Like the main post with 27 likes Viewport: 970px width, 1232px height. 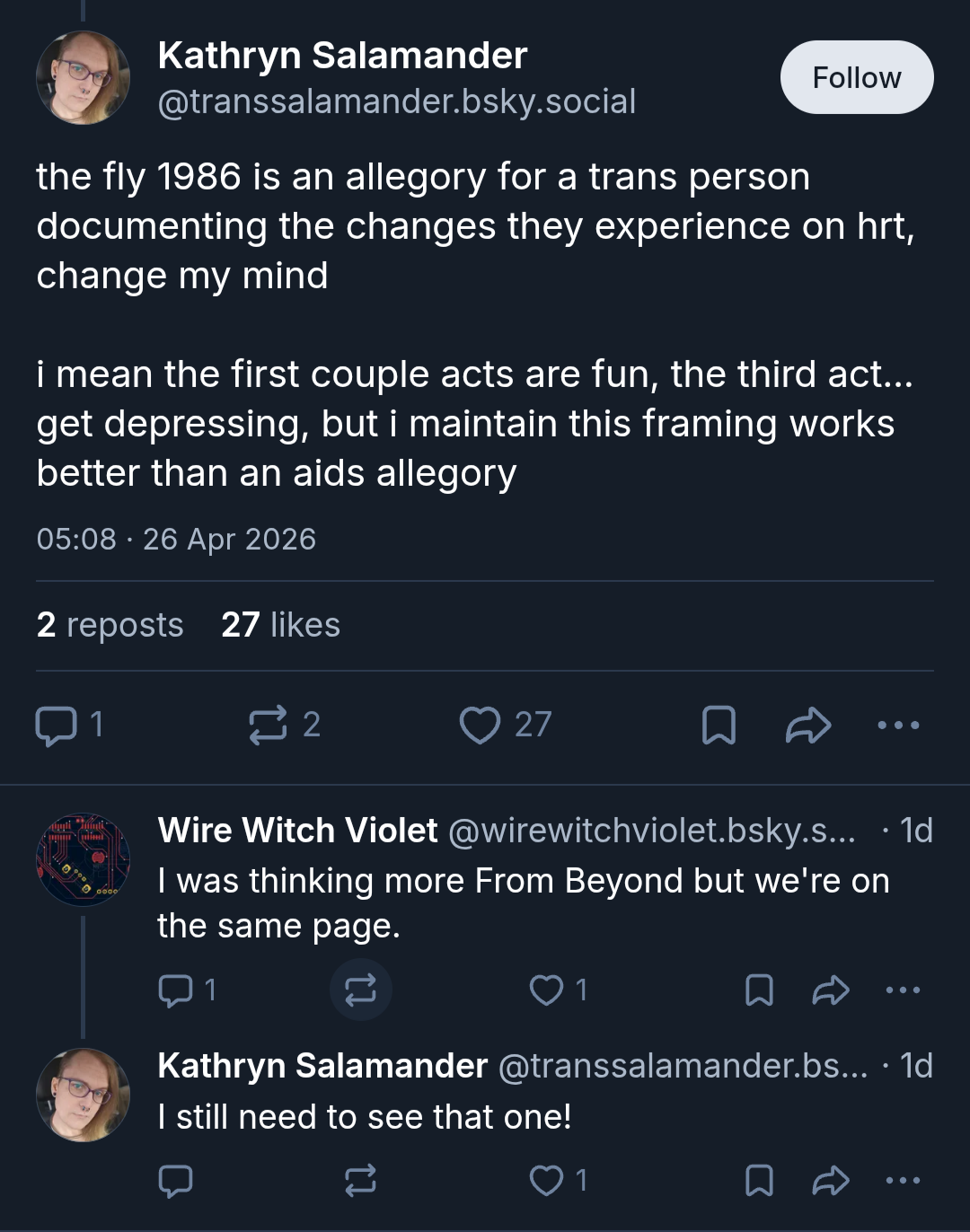click(x=506, y=726)
